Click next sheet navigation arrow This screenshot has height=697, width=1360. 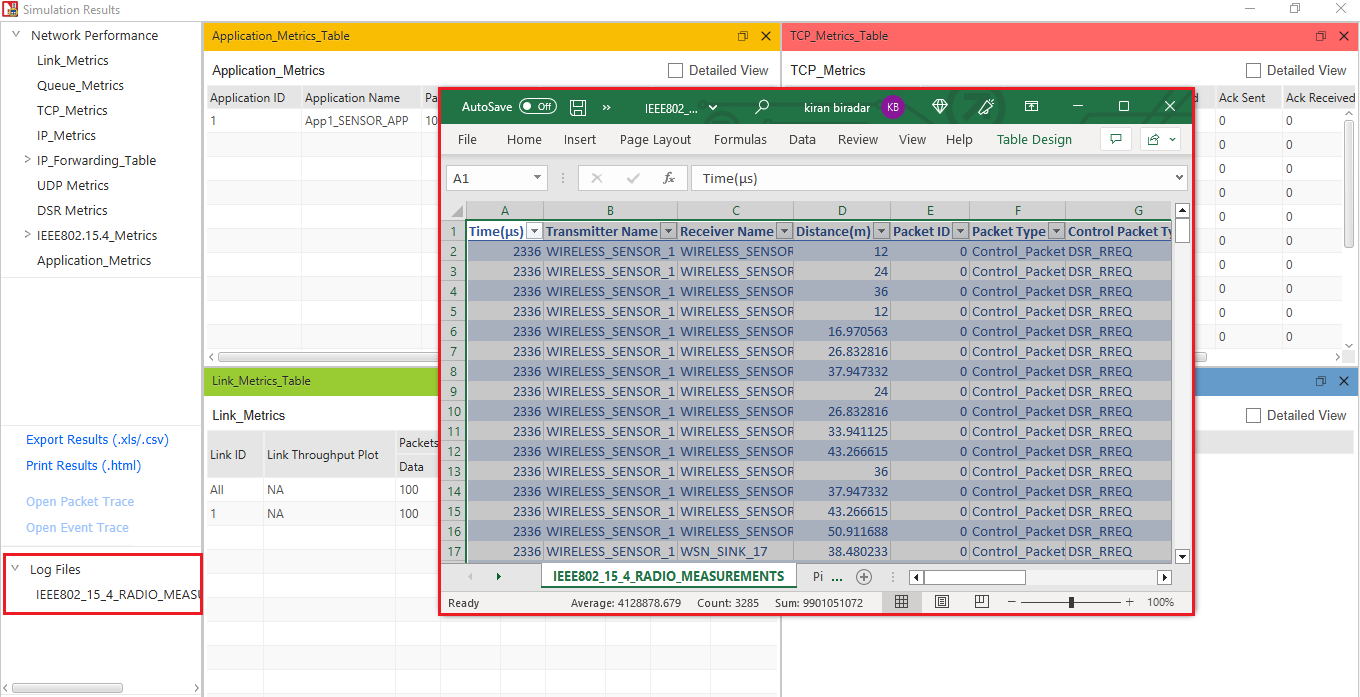pyautogui.click(x=498, y=577)
